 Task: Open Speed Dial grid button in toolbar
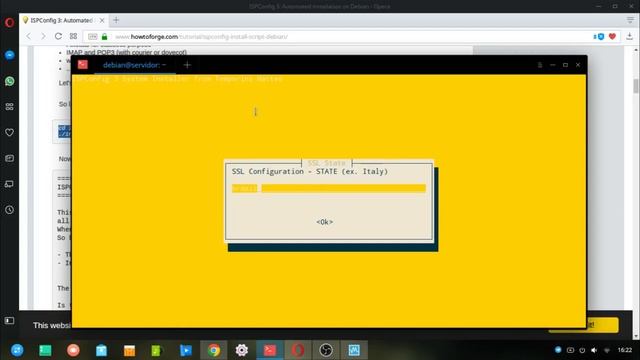coord(73,36)
